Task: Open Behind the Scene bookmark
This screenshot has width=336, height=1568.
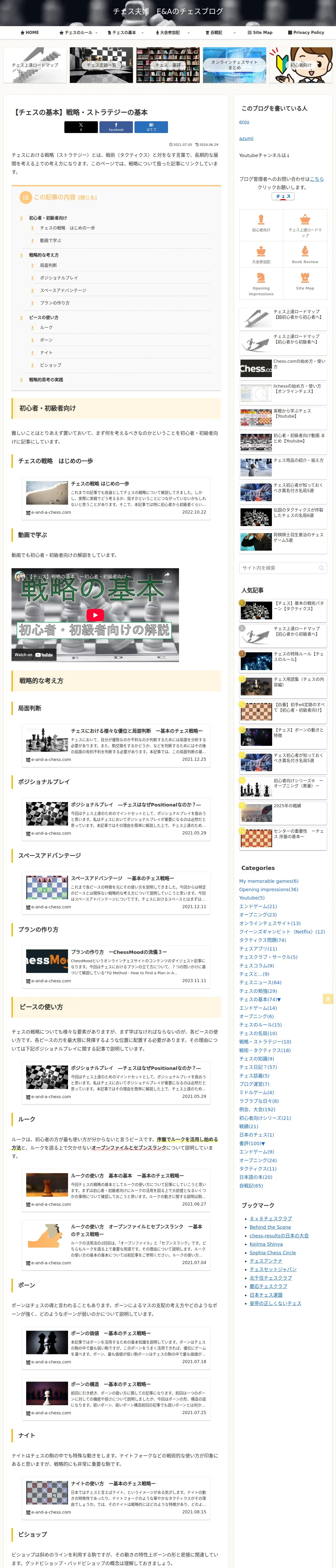Action: coord(270,1227)
